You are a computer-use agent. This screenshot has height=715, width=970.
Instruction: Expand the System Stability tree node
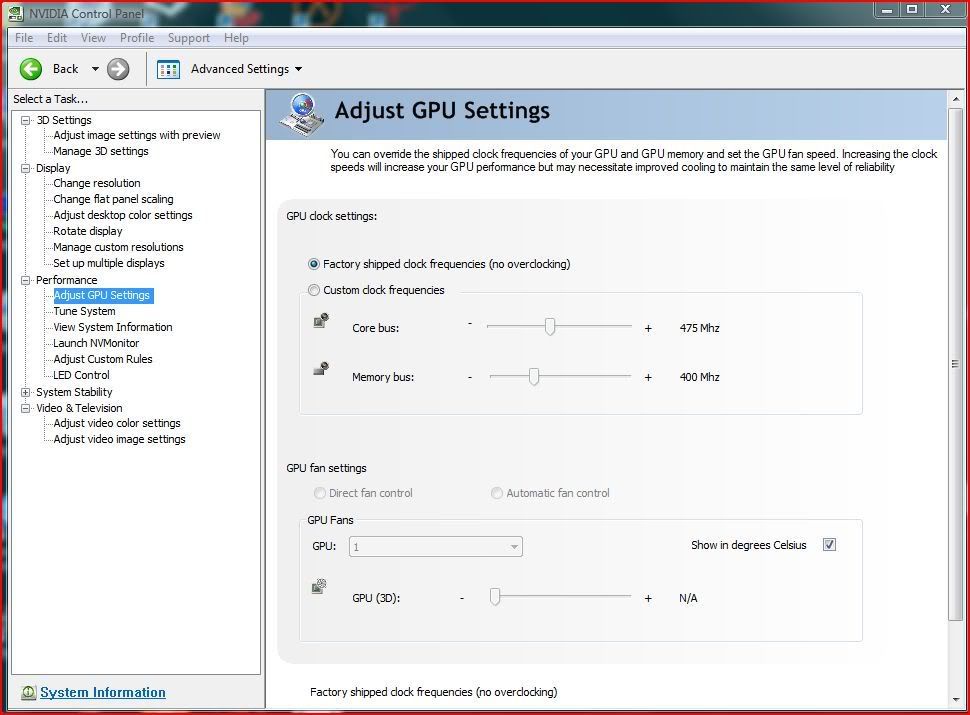(x=25, y=392)
